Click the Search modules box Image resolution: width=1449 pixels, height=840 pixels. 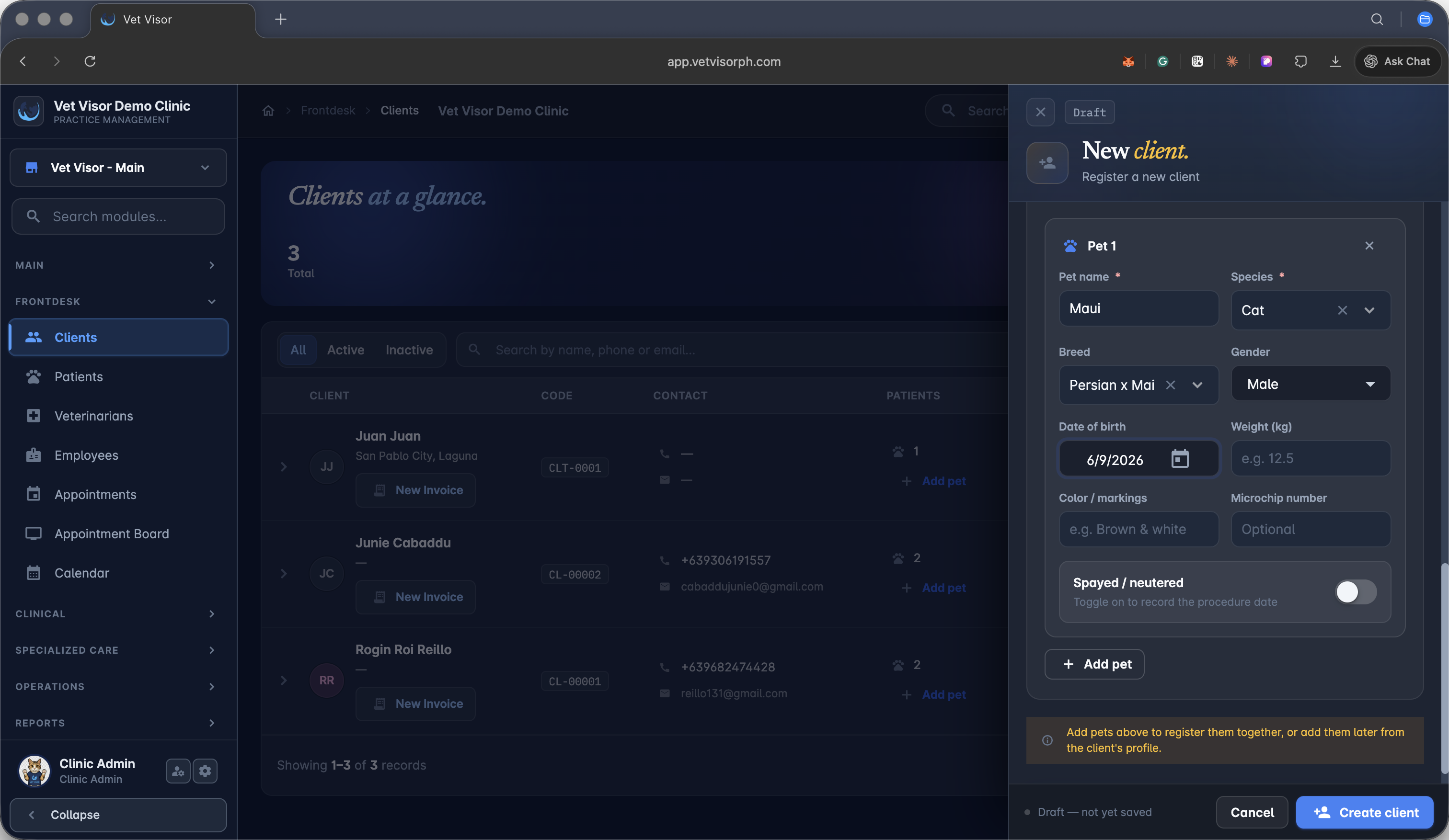(118, 216)
